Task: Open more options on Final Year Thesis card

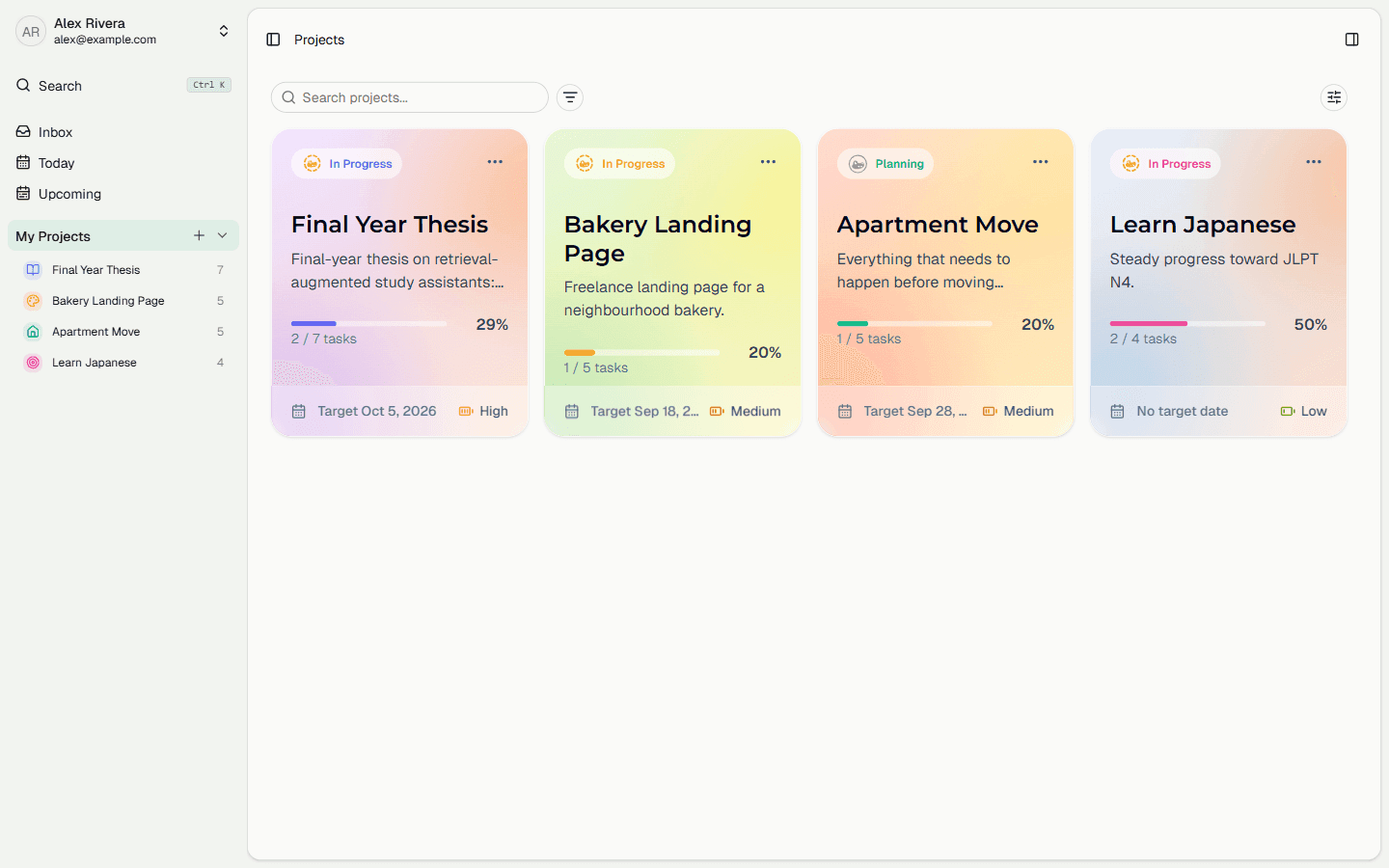Action: (x=495, y=162)
